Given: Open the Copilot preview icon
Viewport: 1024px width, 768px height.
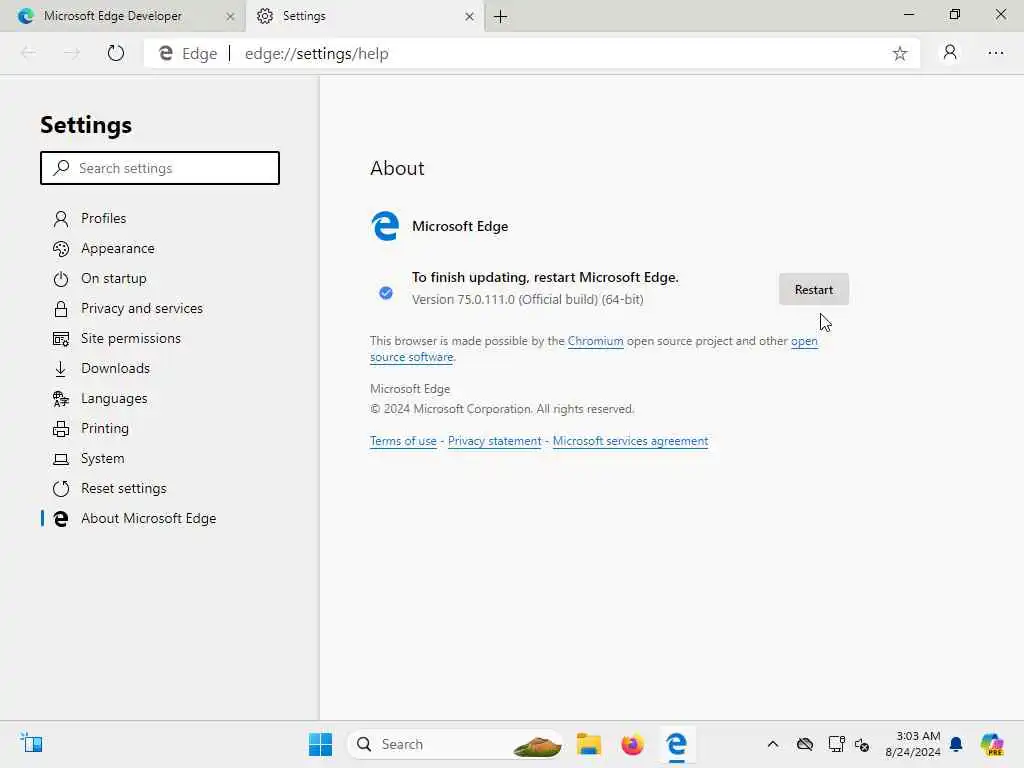Looking at the screenshot, I should (992, 744).
